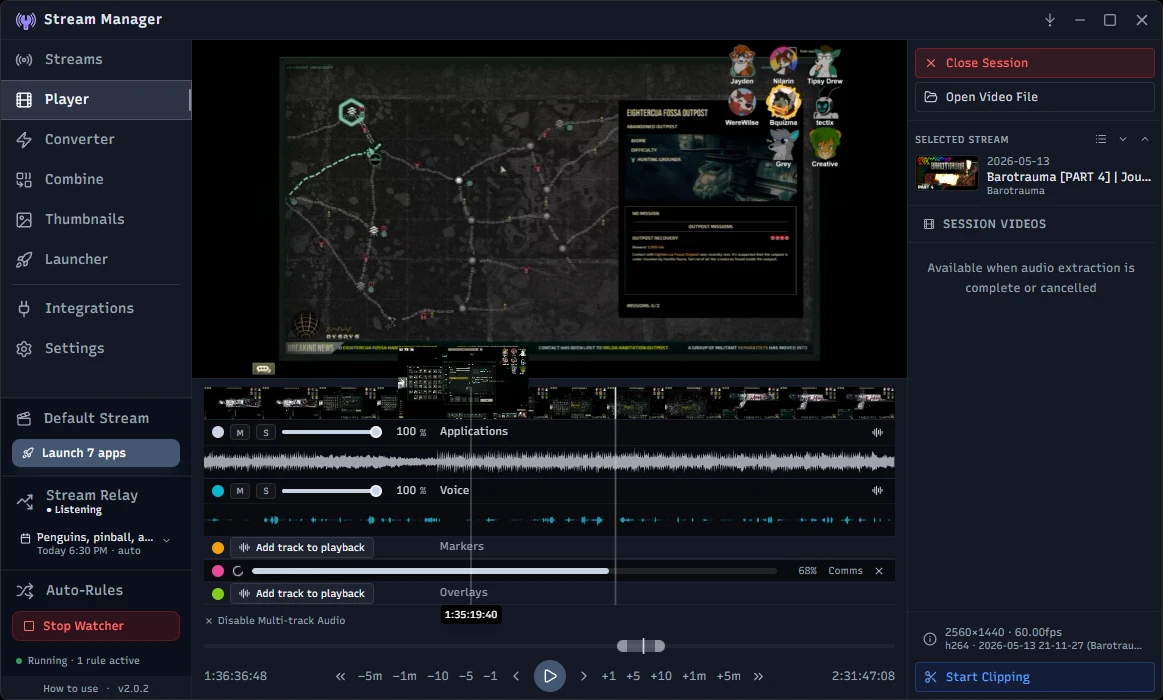Adjust the Applications volume slider
The image size is (1163, 700).
point(332,432)
